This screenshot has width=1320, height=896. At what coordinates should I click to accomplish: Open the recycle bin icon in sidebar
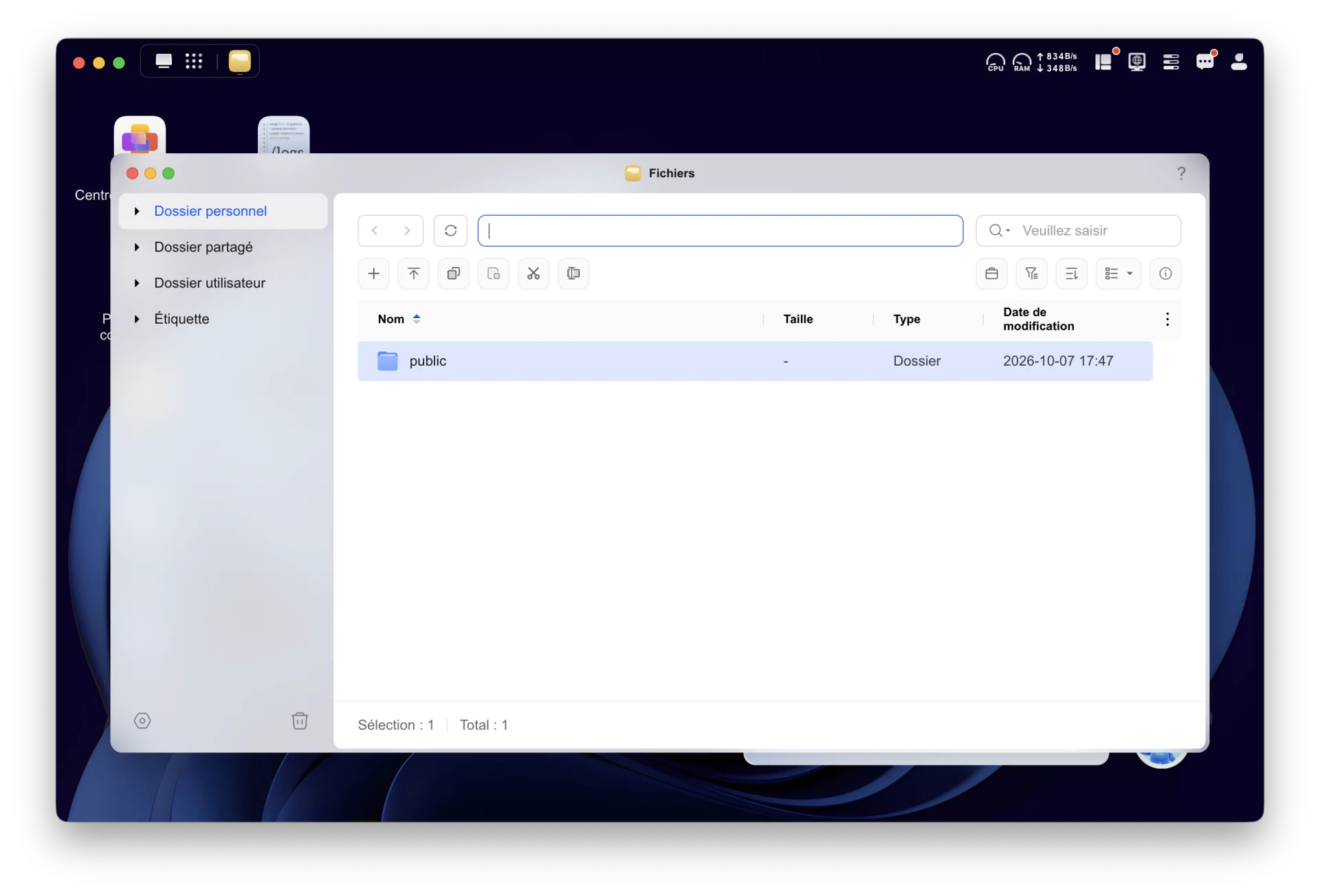[300, 720]
